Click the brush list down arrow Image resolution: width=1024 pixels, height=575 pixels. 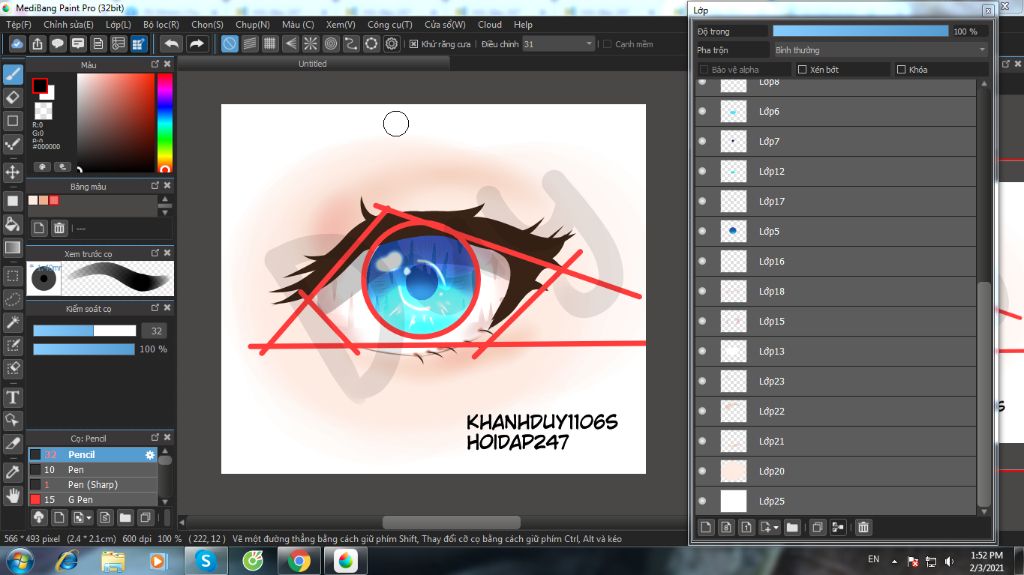(x=165, y=502)
